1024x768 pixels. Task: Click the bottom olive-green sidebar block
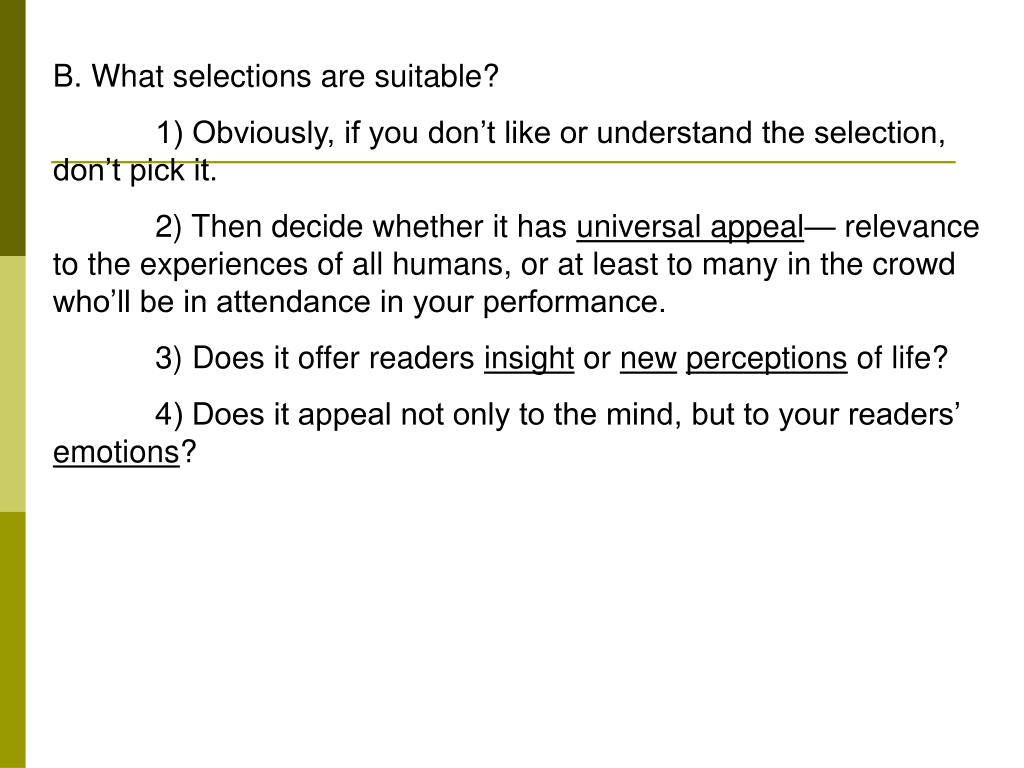click(12, 640)
